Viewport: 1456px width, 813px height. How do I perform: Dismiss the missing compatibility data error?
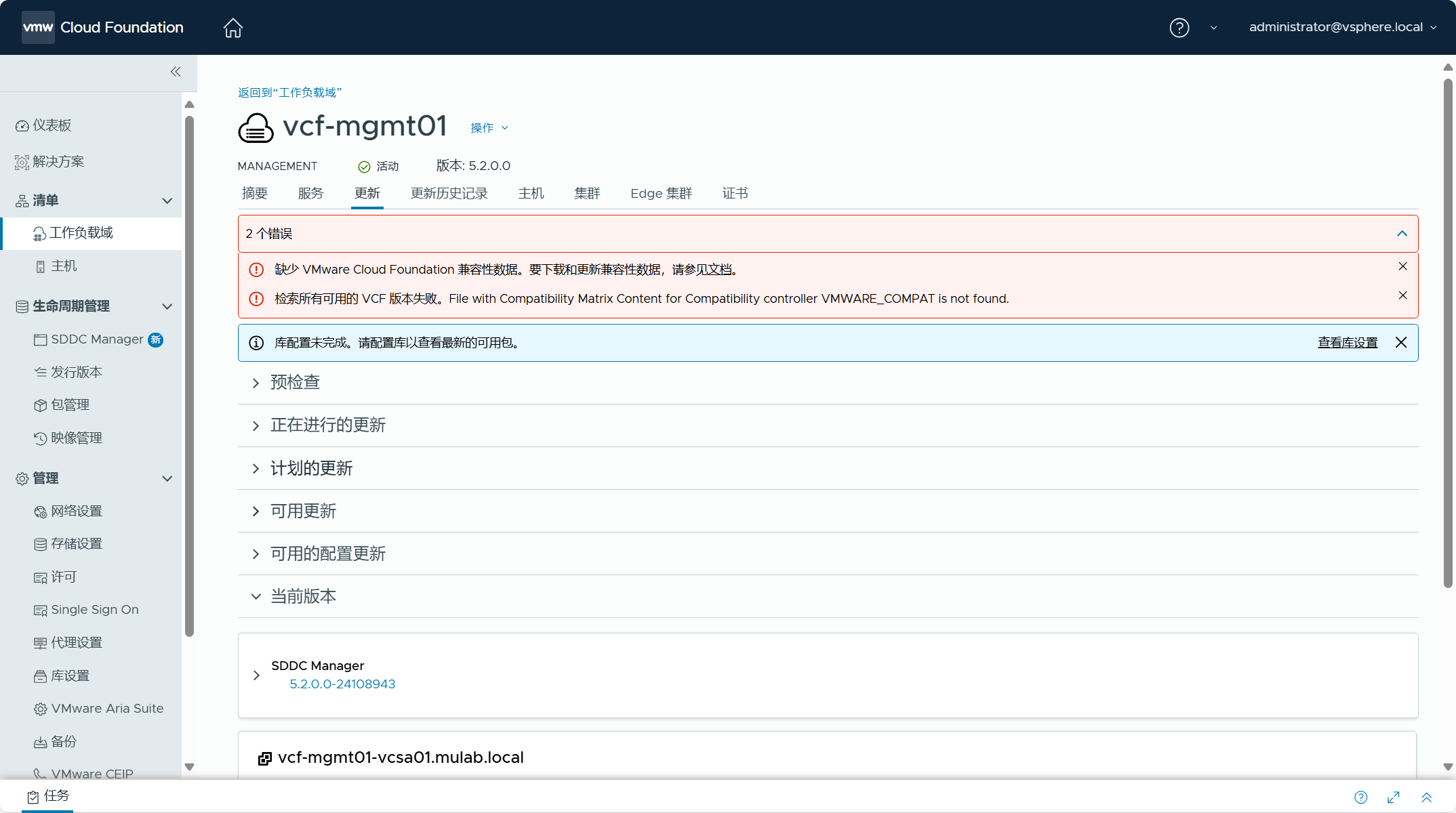coord(1402,266)
